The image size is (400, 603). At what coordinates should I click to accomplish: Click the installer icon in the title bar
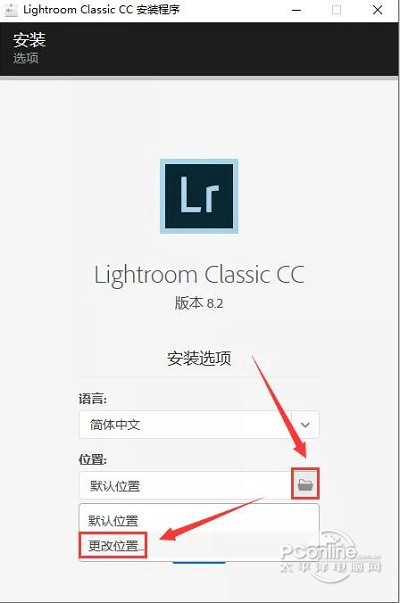(11, 10)
